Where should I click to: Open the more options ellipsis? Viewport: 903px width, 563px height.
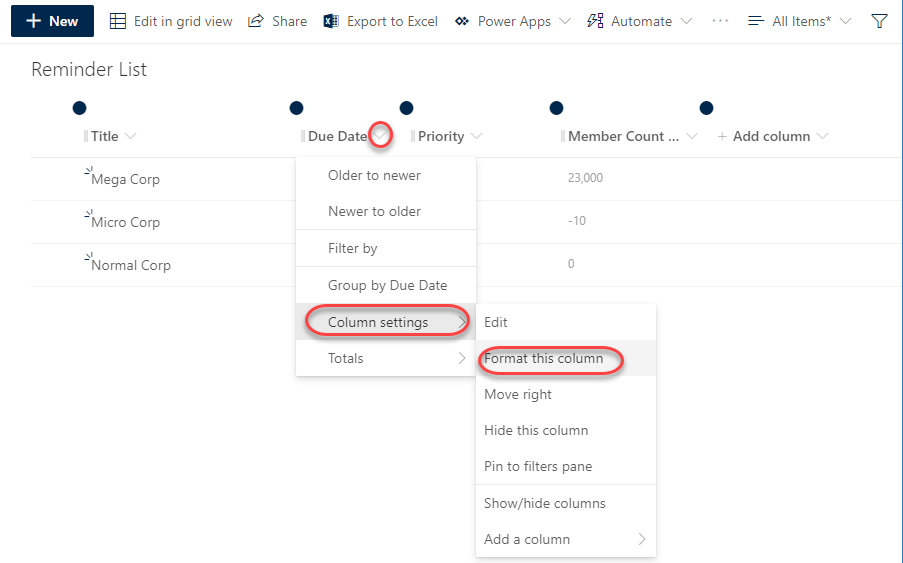(x=720, y=21)
